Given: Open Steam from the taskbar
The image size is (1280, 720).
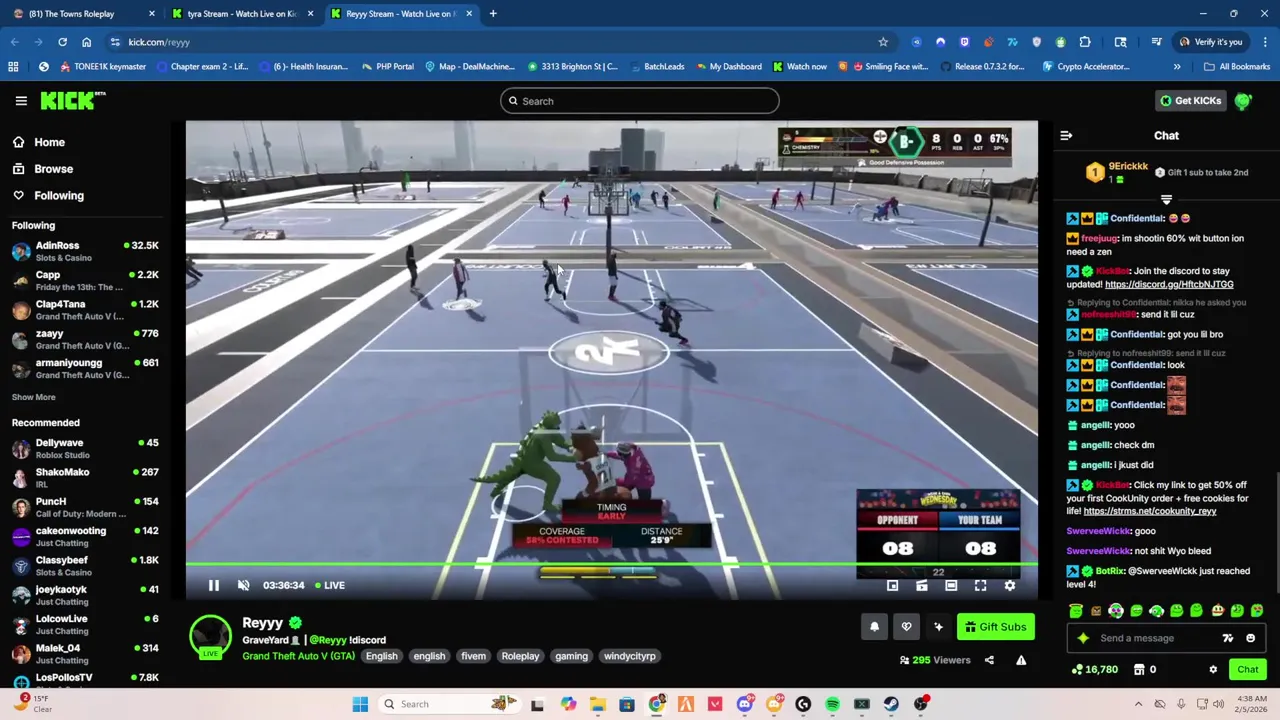Looking at the screenshot, I should 891,704.
